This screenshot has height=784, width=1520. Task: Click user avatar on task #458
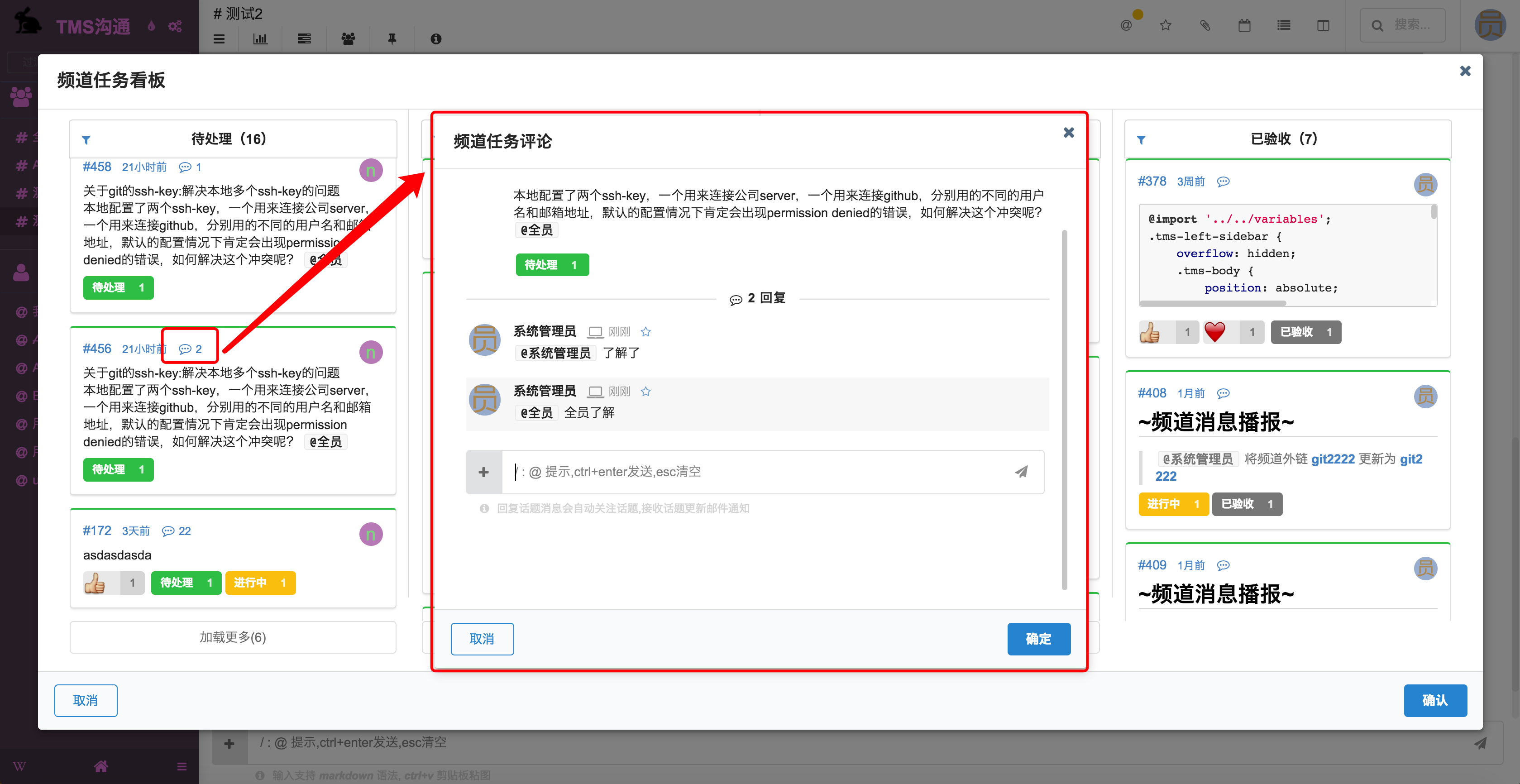[371, 171]
